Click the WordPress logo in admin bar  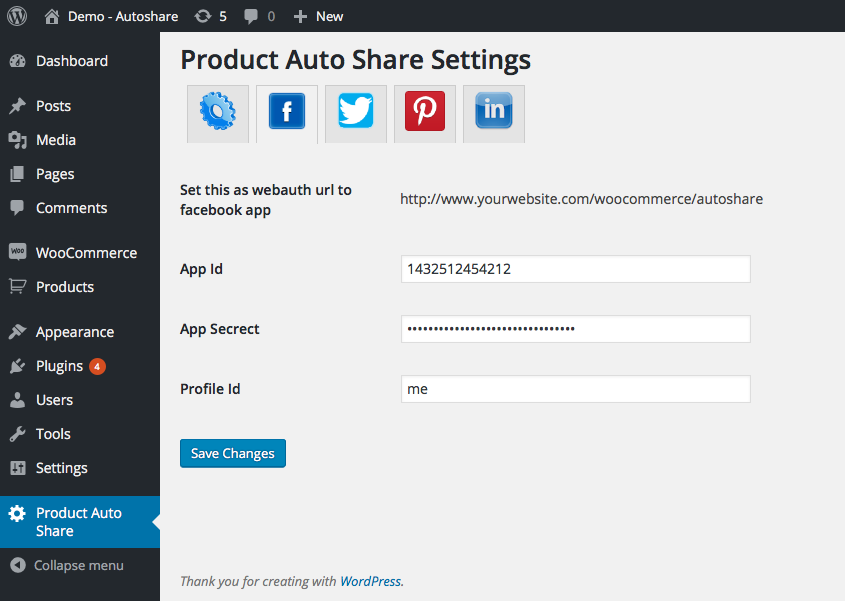pos(17,16)
